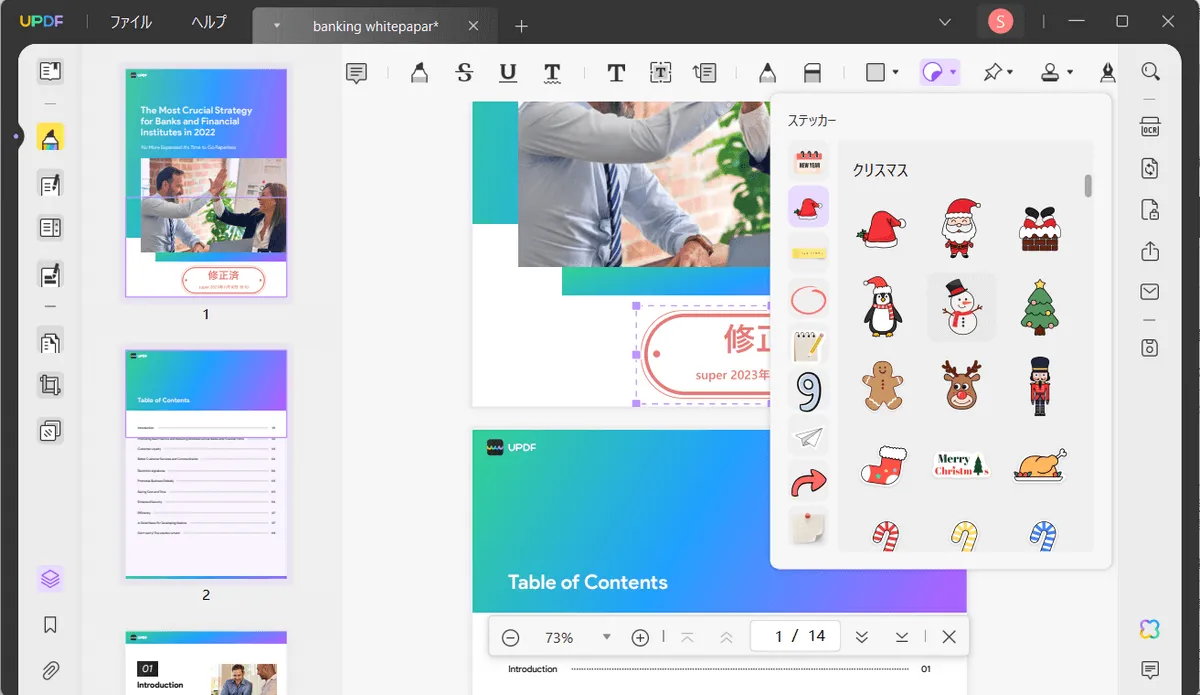Select the pencil drawing tool
Image resolution: width=1200 pixels, height=695 pixels.
coord(767,72)
